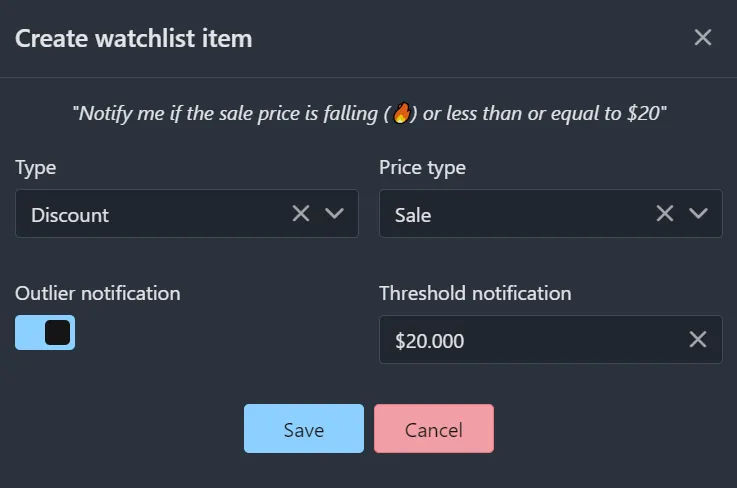This screenshot has height=488, width=737.
Task: Click the Notify me summary sentence
Action: click(x=369, y=113)
